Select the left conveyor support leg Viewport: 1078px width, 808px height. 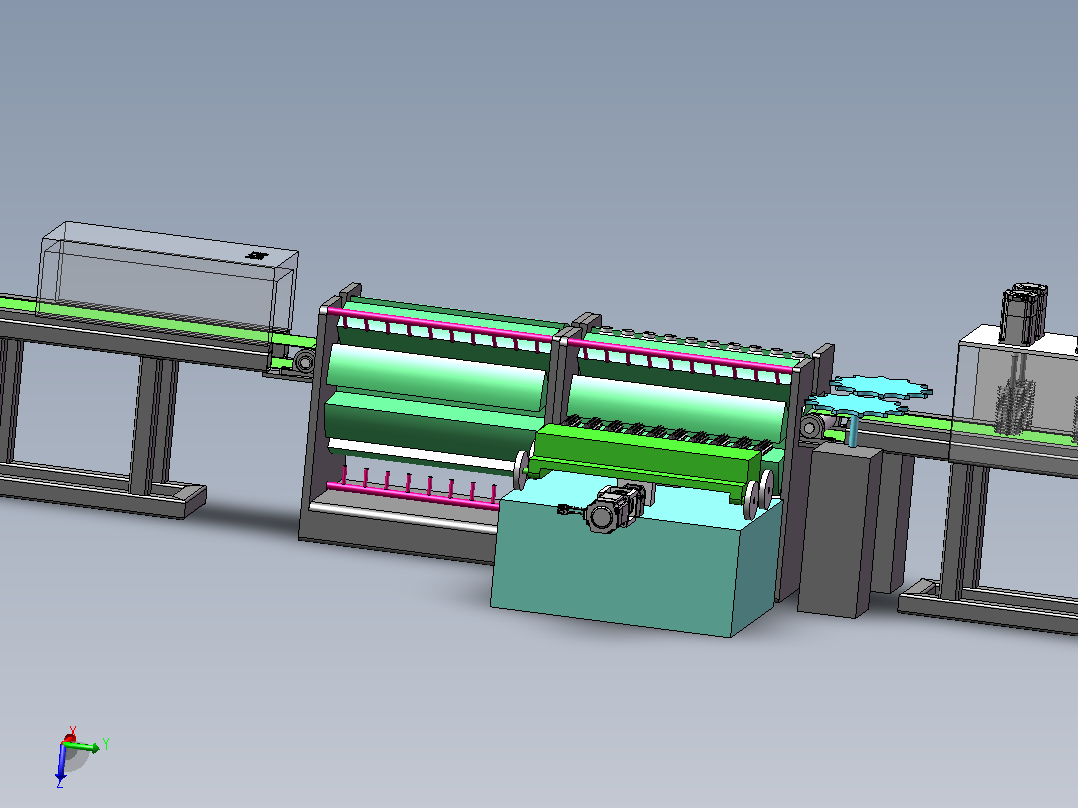click(154, 428)
